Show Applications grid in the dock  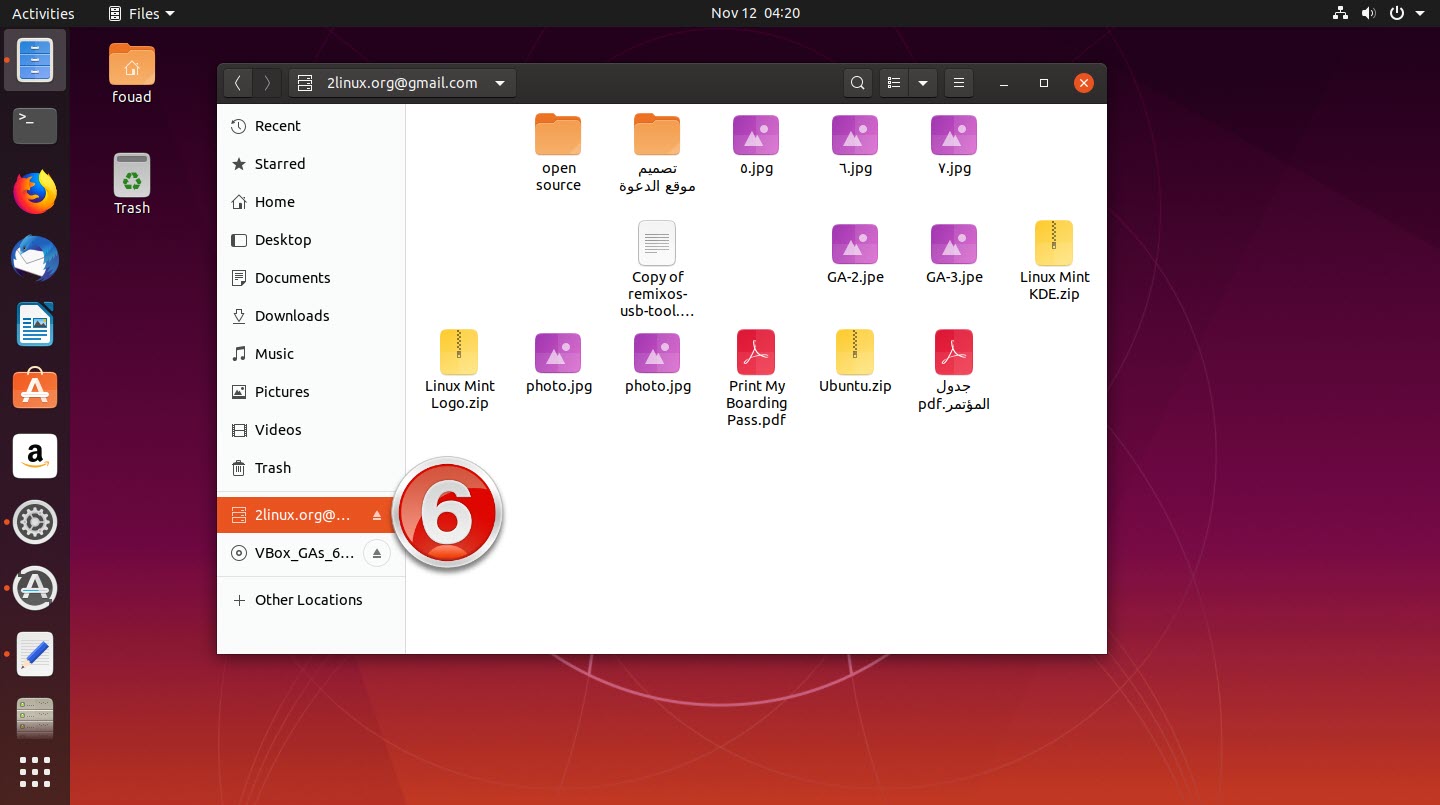tap(35, 772)
